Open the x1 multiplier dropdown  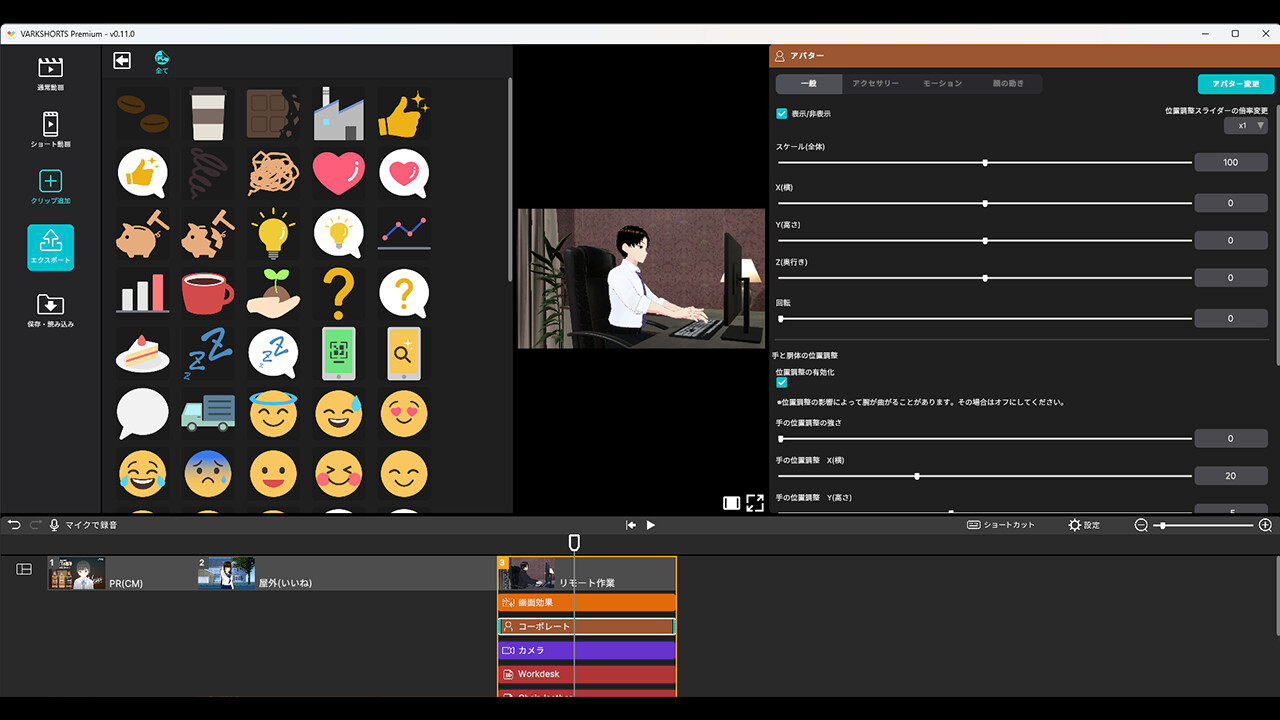1247,124
